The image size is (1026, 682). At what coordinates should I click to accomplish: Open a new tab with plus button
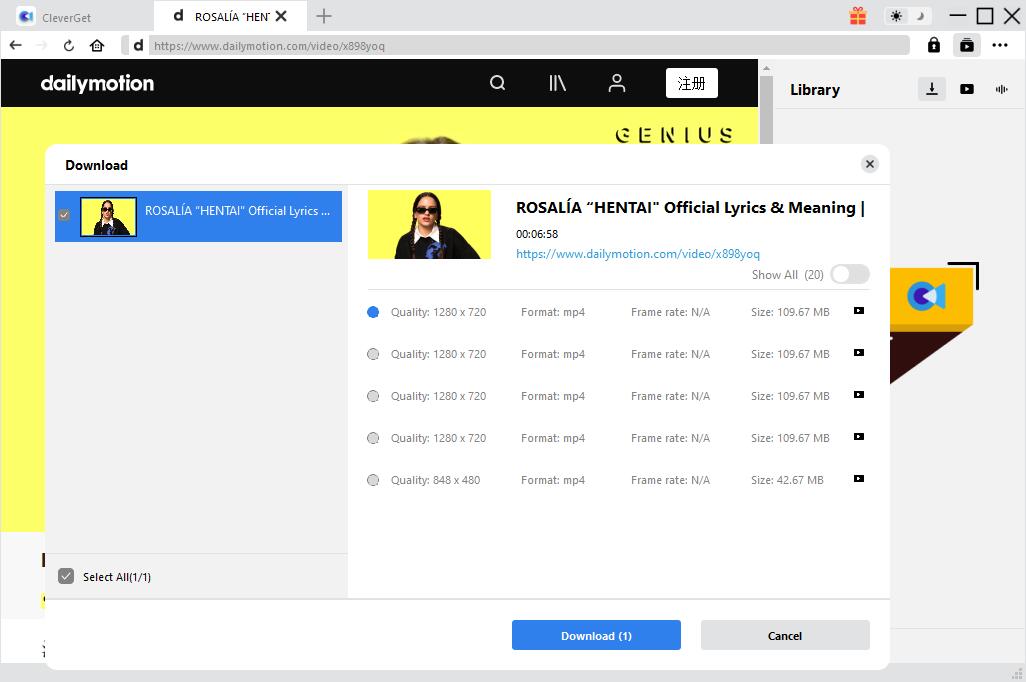click(x=324, y=16)
